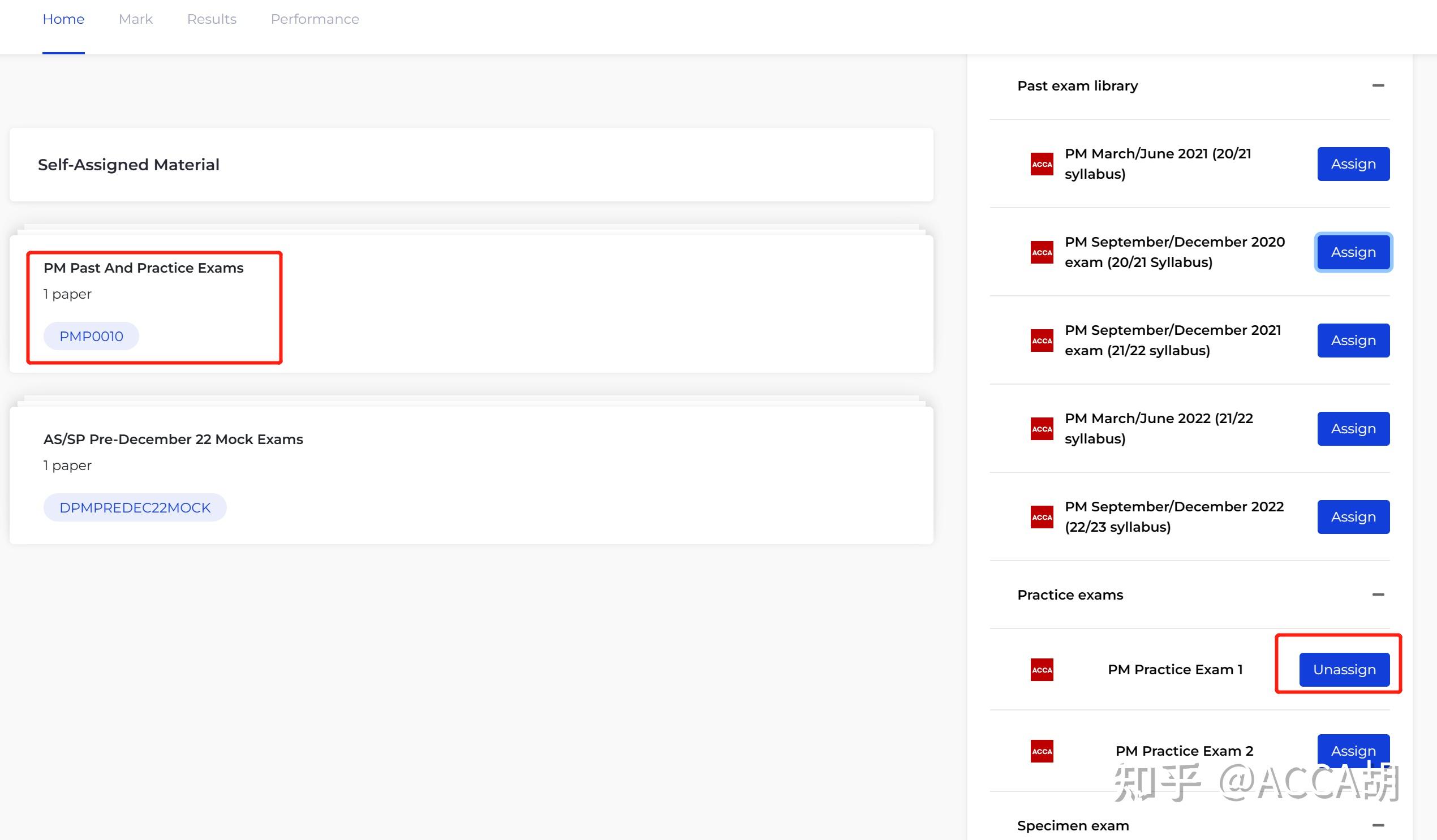Switch to the Mark tab
Image resolution: width=1437 pixels, height=840 pixels.
136,19
